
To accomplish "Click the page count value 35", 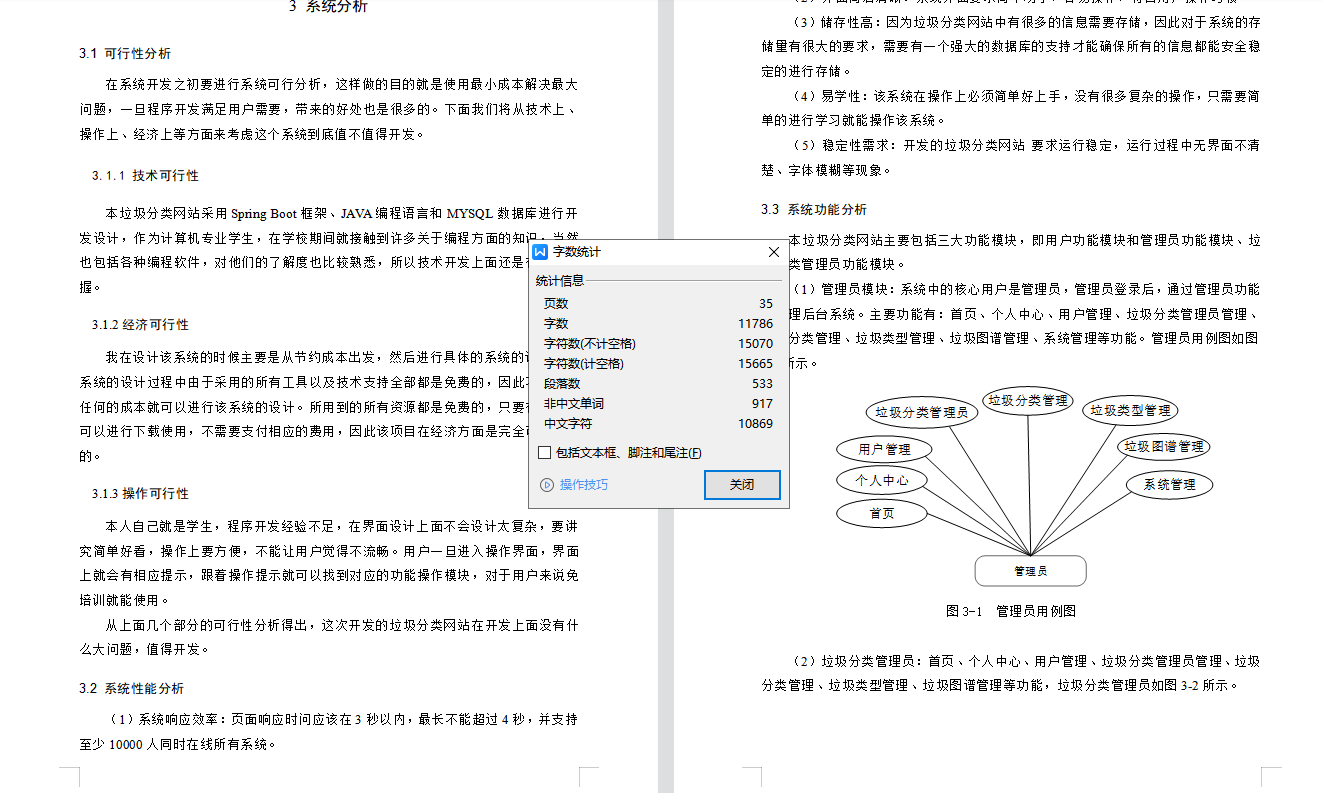I will click(766, 303).
